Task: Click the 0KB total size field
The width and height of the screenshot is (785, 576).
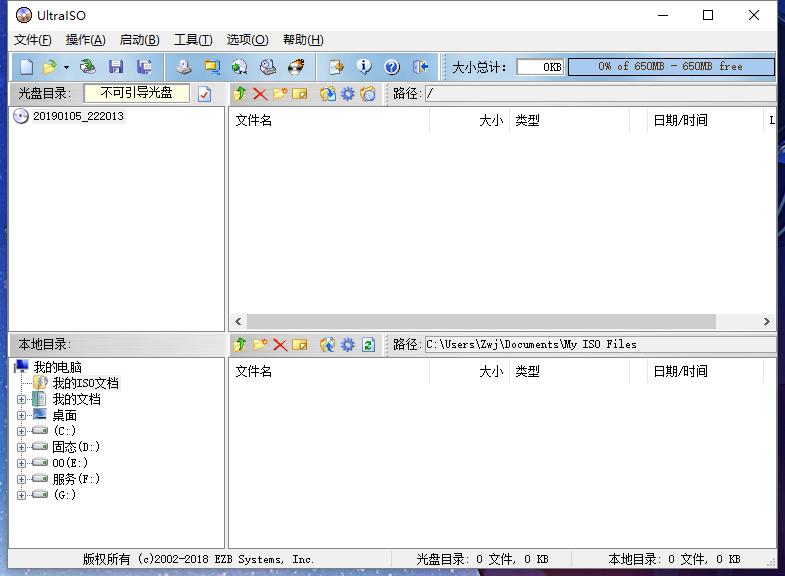Action: [540, 67]
